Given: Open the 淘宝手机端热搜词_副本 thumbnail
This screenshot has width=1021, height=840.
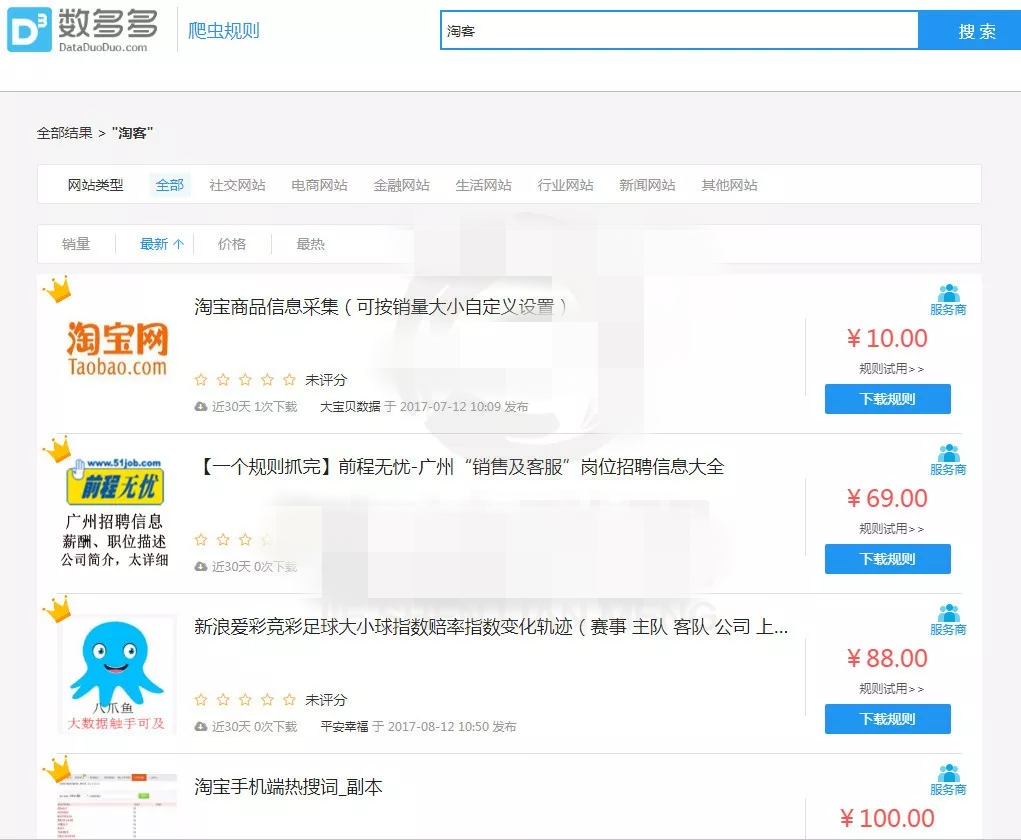Looking at the screenshot, I should [x=117, y=806].
